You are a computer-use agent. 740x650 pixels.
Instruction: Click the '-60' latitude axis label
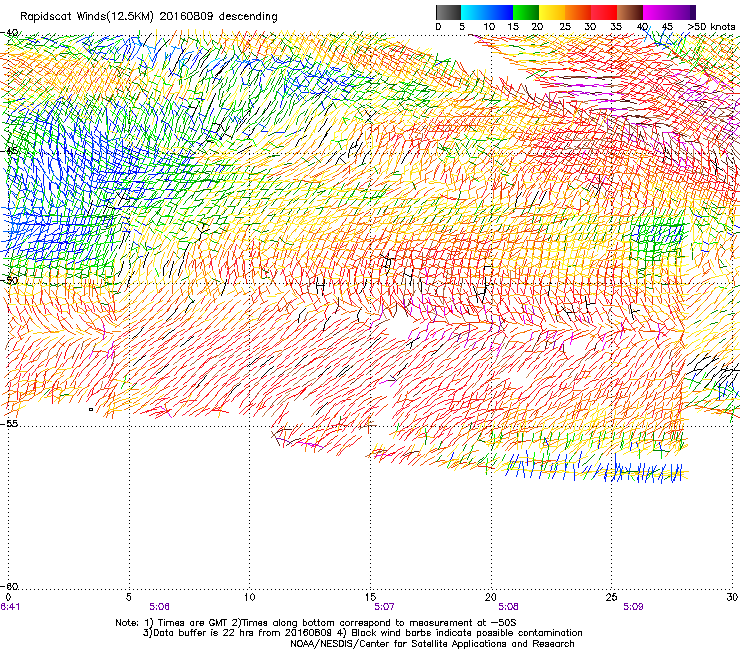coord(10,586)
